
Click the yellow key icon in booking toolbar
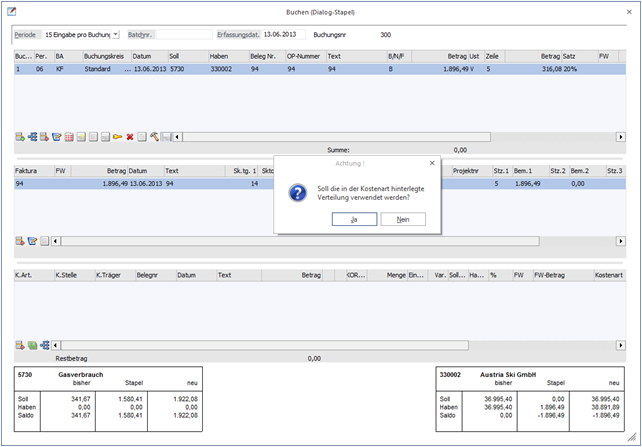pyautogui.click(x=117, y=136)
